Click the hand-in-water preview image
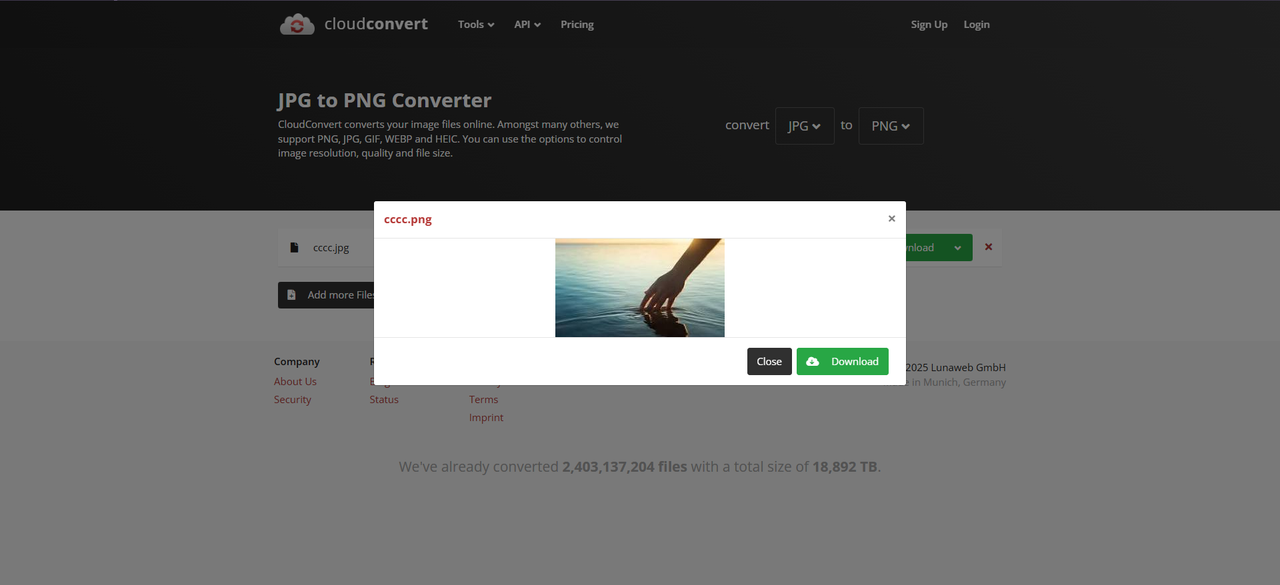1280x585 pixels. 640,288
